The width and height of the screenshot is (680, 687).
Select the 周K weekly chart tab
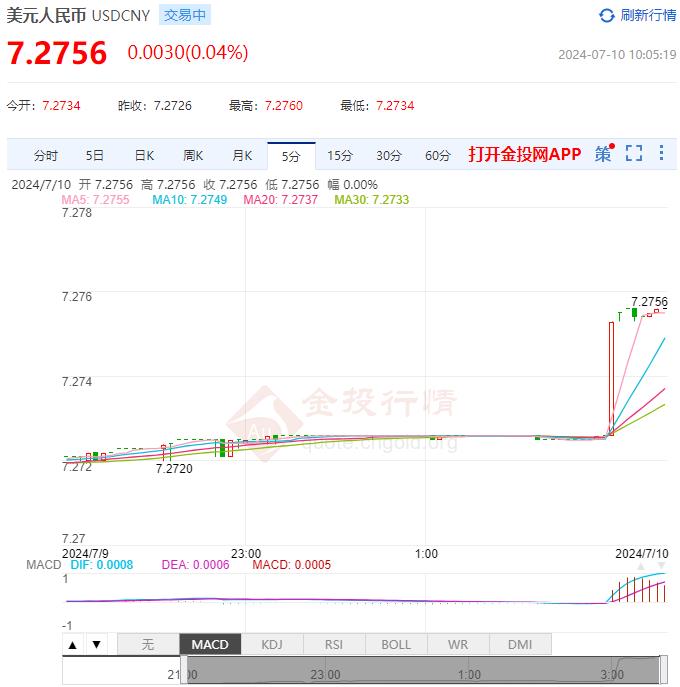point(193,155)
